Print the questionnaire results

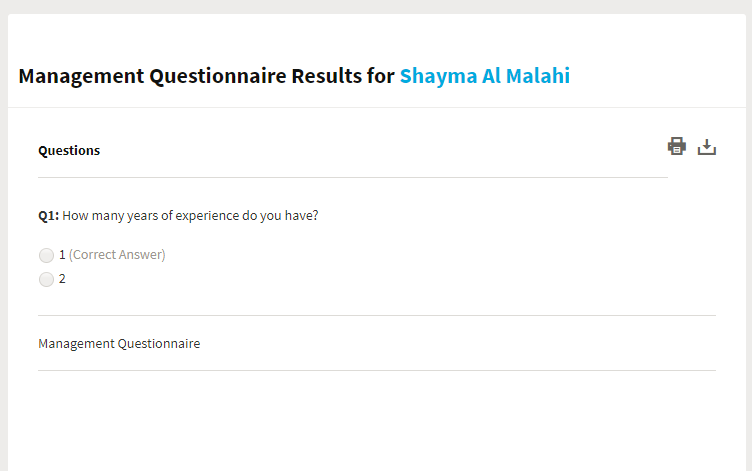click(677, 146)
